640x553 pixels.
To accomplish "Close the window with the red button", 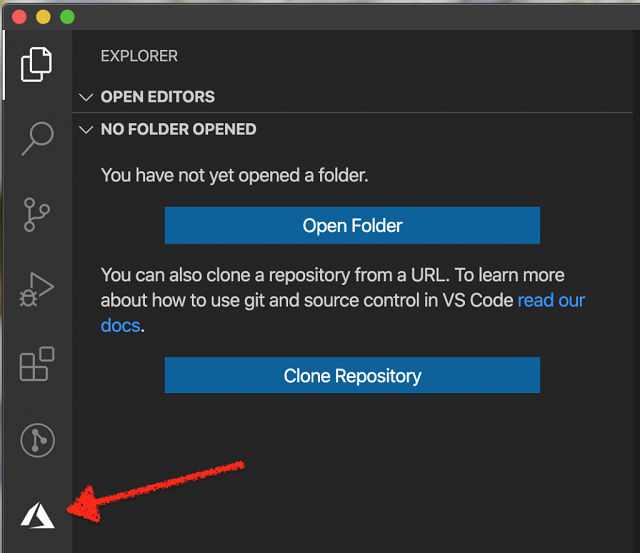I will 19,17.
